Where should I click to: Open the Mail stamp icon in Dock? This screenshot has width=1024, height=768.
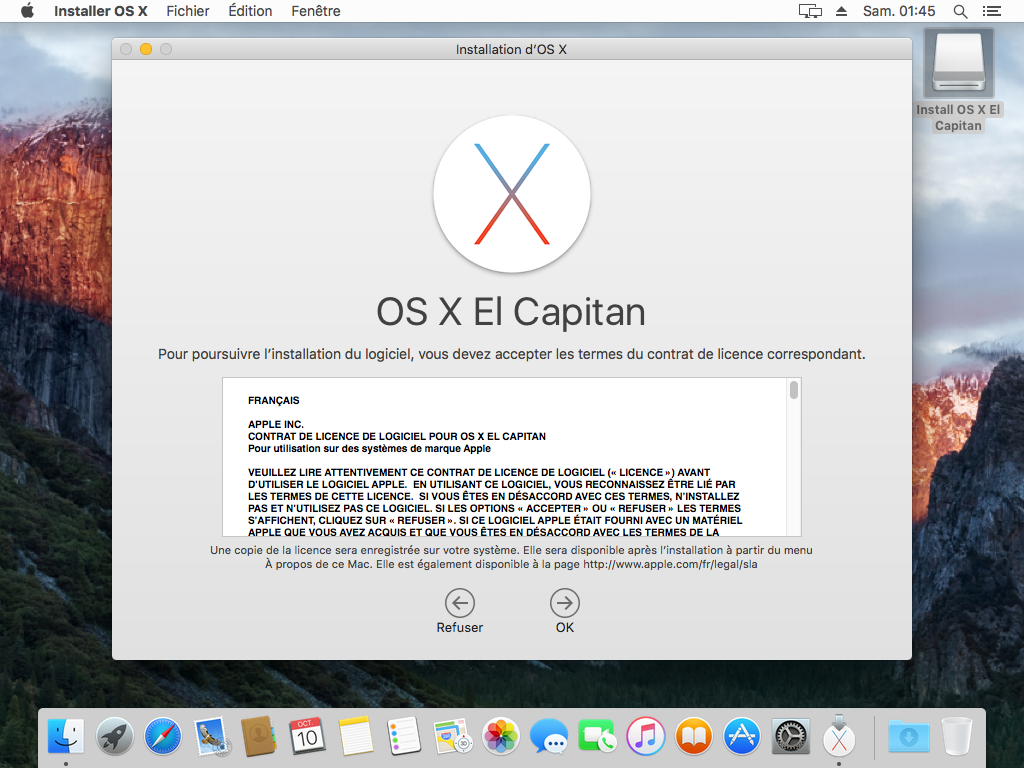pos(211,737)
